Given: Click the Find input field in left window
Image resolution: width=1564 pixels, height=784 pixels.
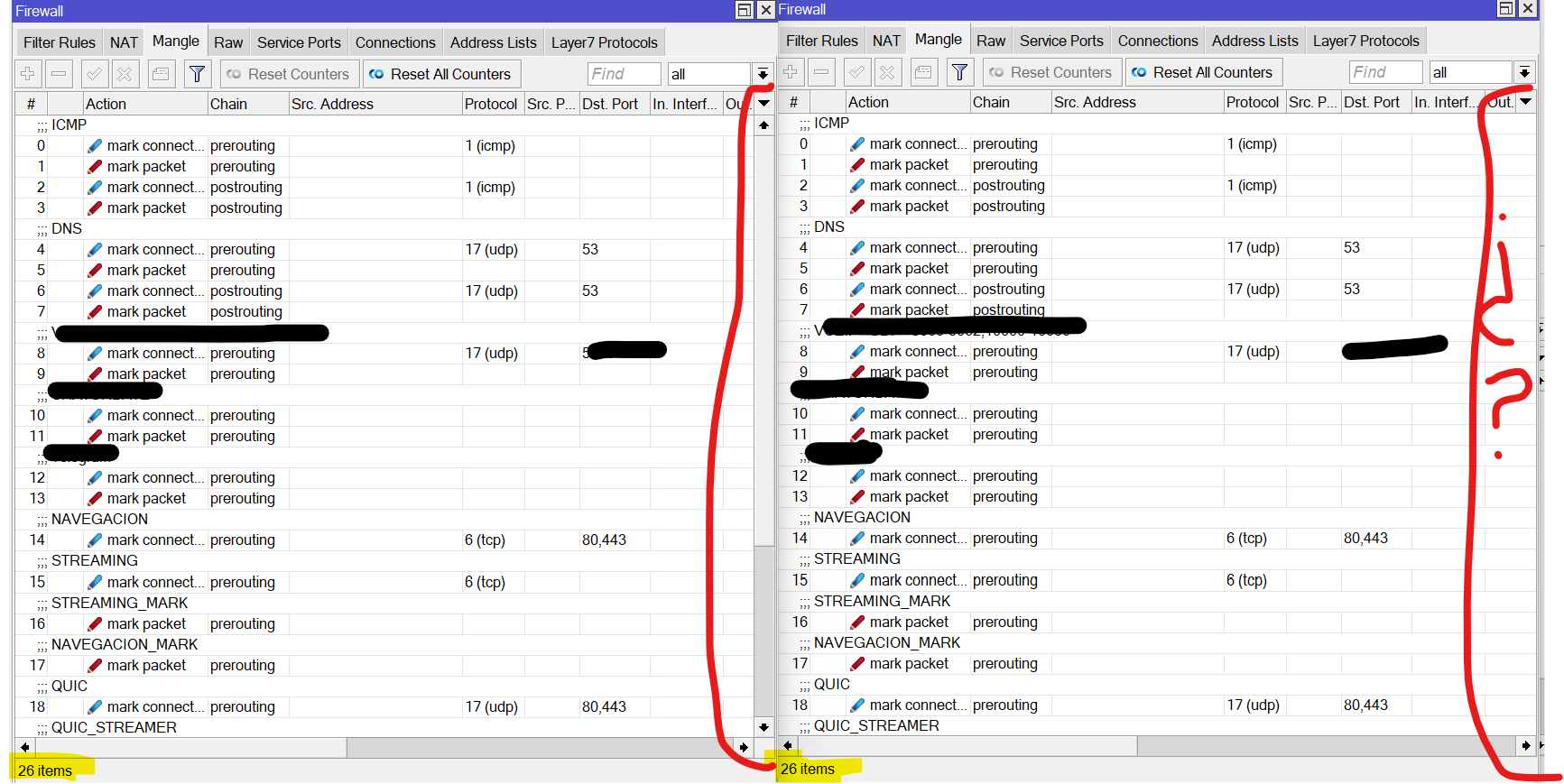Looking at the screenshot, I should click(x=625, y=74).
